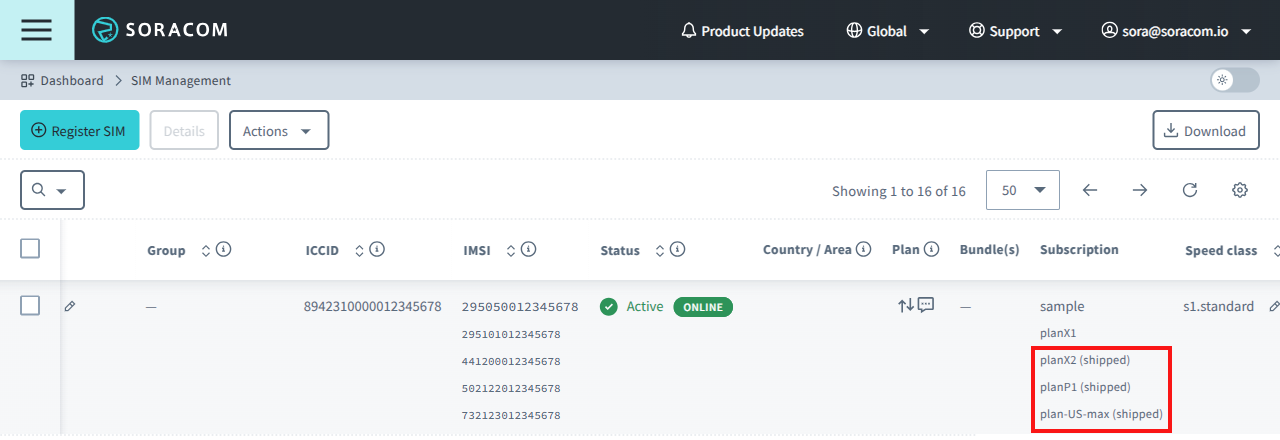Sort by the IMSI column
The width and height of the screenshot is (1280, 440).
(511, 250)
